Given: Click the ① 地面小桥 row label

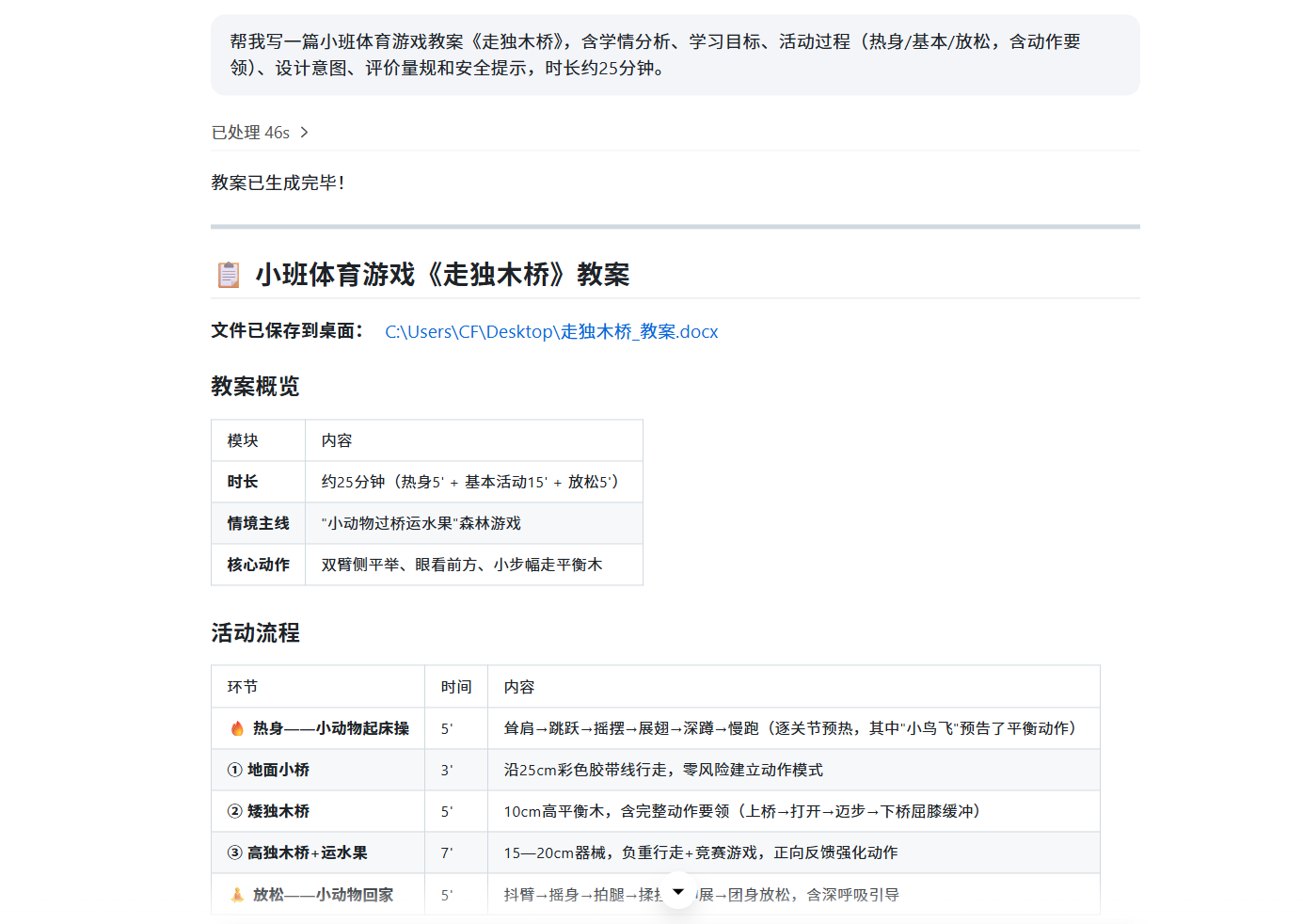Looking at the screenshot, I should 268,770.
